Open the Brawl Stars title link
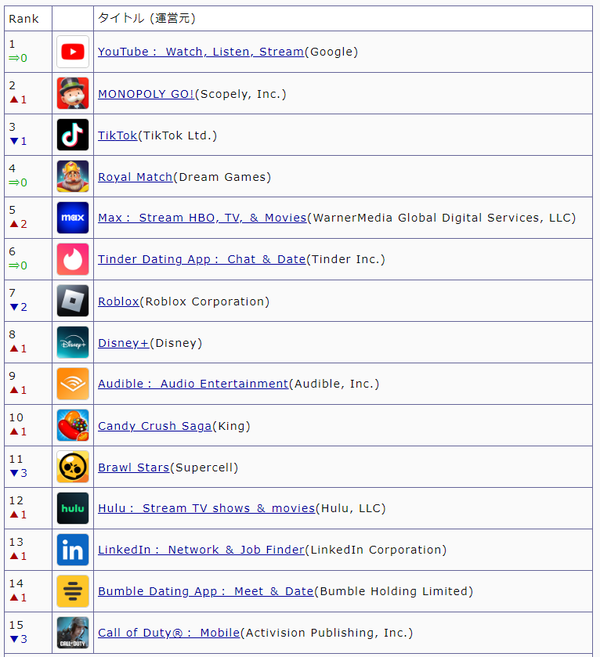600x657 pixels. tap(133, 467)
